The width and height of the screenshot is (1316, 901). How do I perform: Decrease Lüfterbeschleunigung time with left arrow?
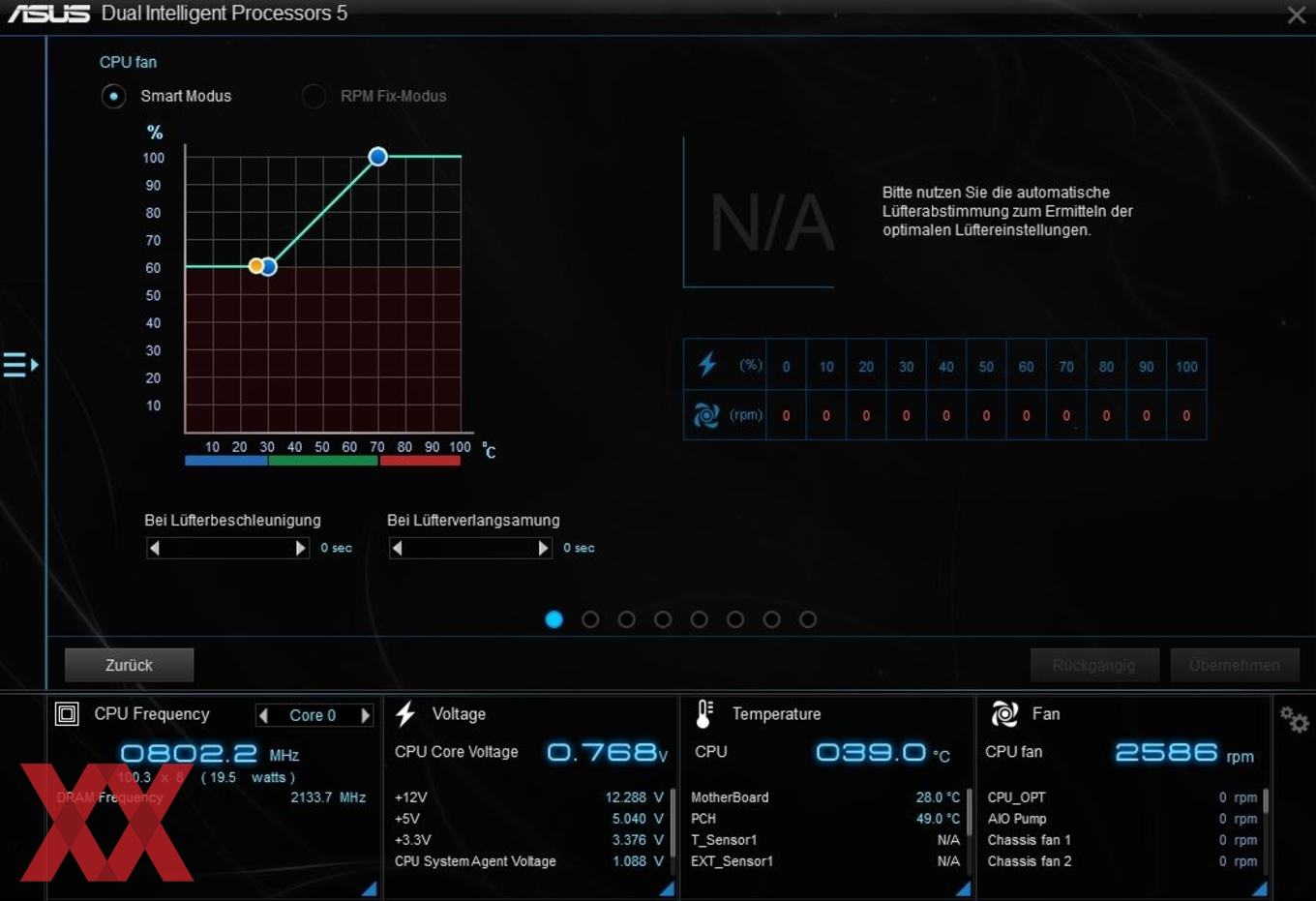pyautogui.click(x=155, y=548)
